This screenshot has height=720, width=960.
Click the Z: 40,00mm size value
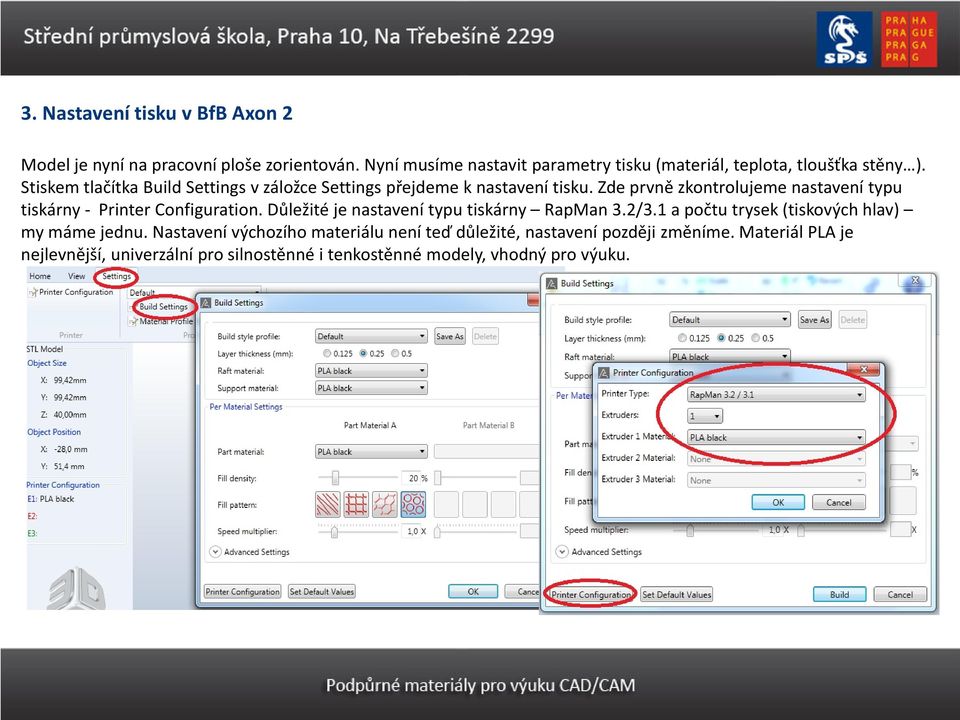pos(64,414)
